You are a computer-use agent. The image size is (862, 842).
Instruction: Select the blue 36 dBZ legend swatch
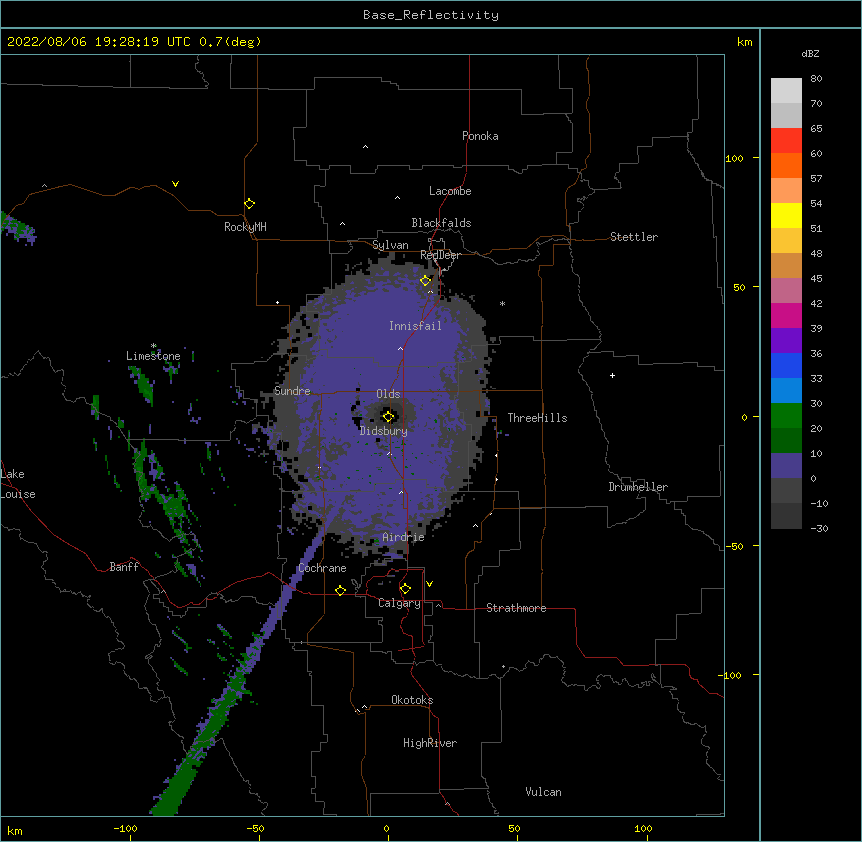(x=786, y=365)
